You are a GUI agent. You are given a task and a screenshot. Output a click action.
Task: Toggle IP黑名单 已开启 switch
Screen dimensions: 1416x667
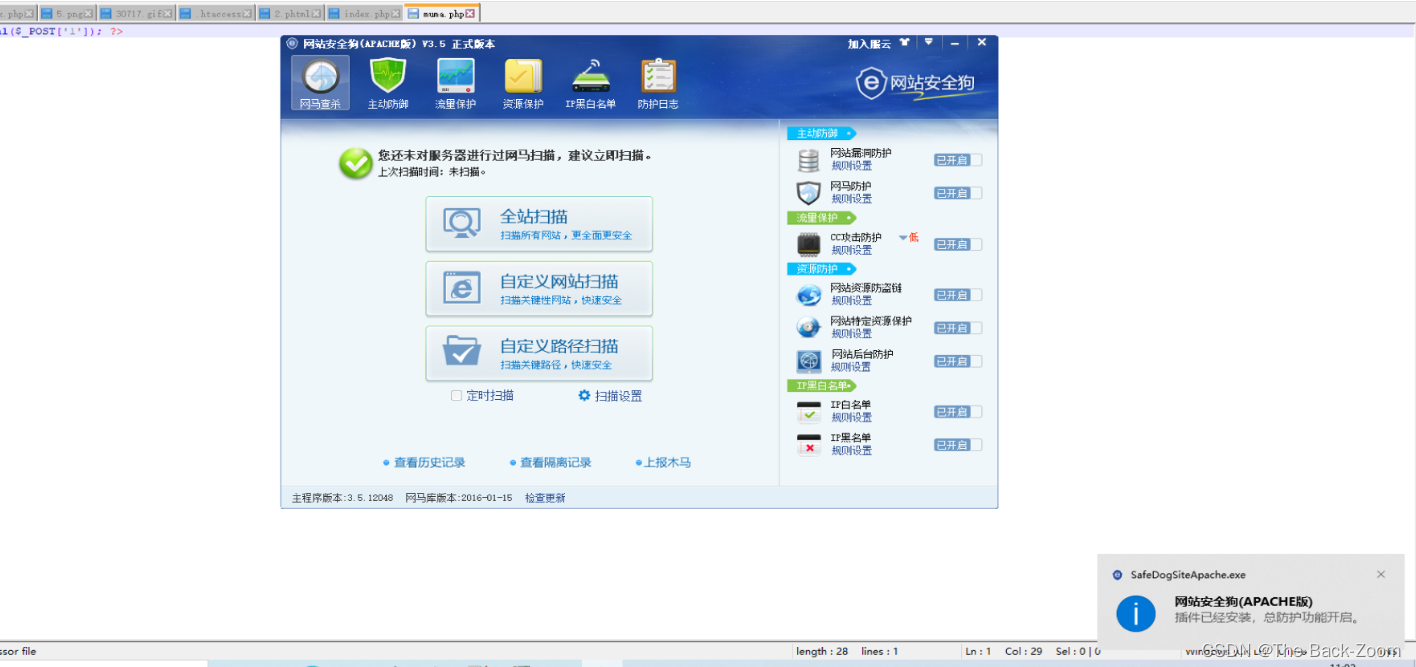(x=958, y=445)
